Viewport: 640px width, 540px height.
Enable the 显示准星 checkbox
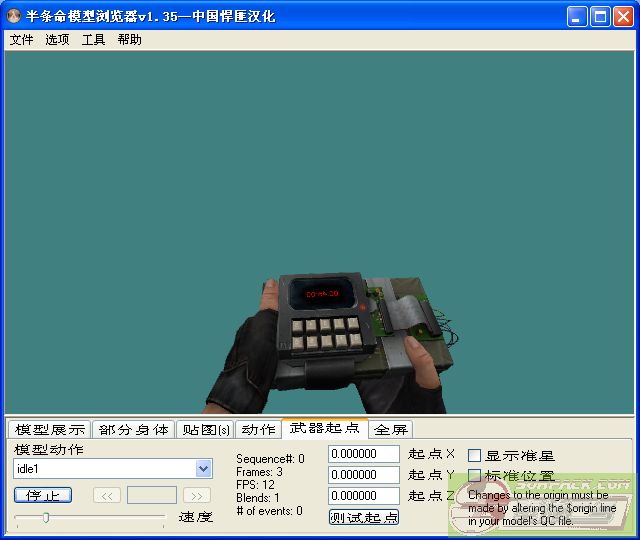point(474,456)
